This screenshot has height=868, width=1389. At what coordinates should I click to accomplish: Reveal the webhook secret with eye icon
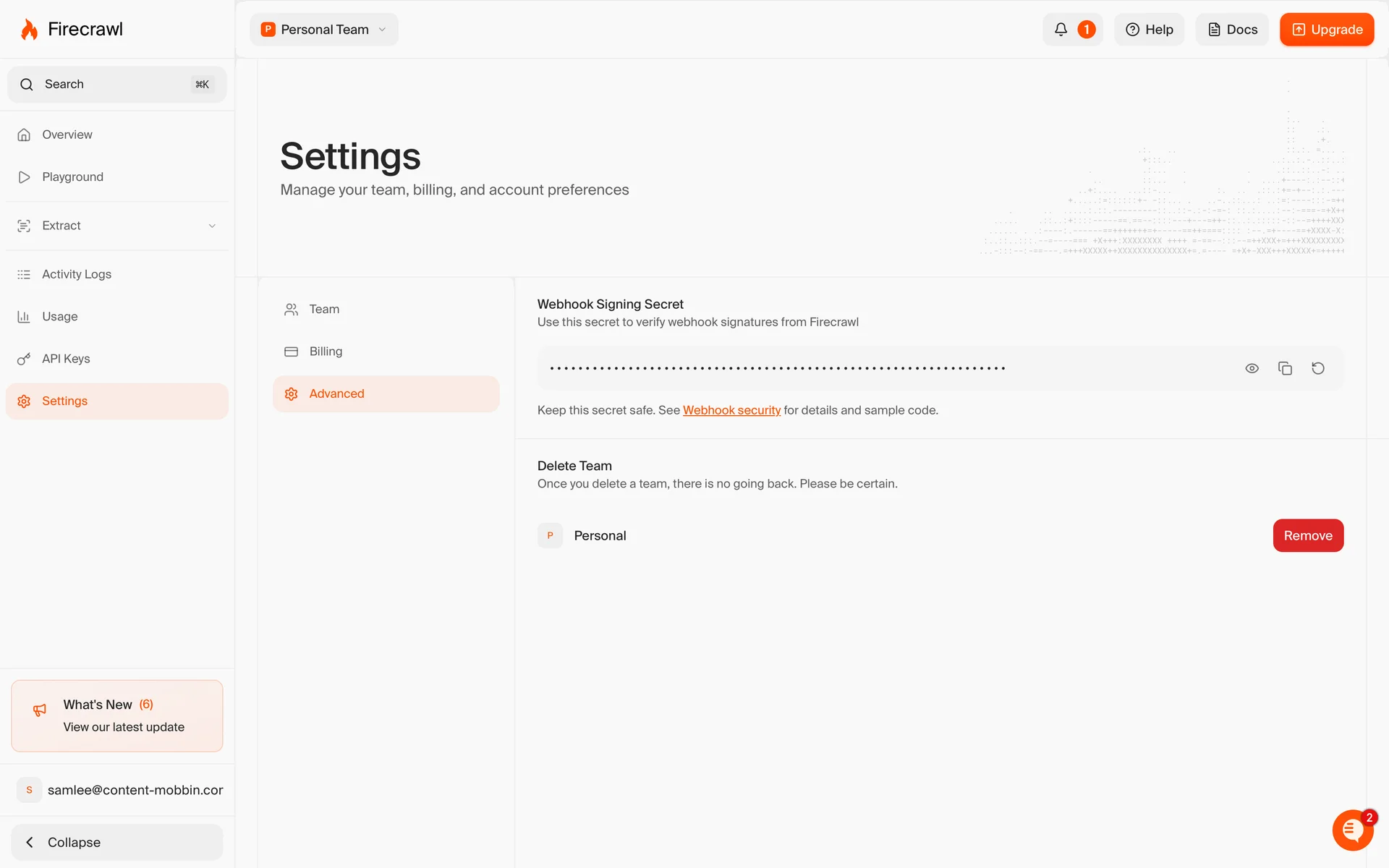click(1252, 368)
